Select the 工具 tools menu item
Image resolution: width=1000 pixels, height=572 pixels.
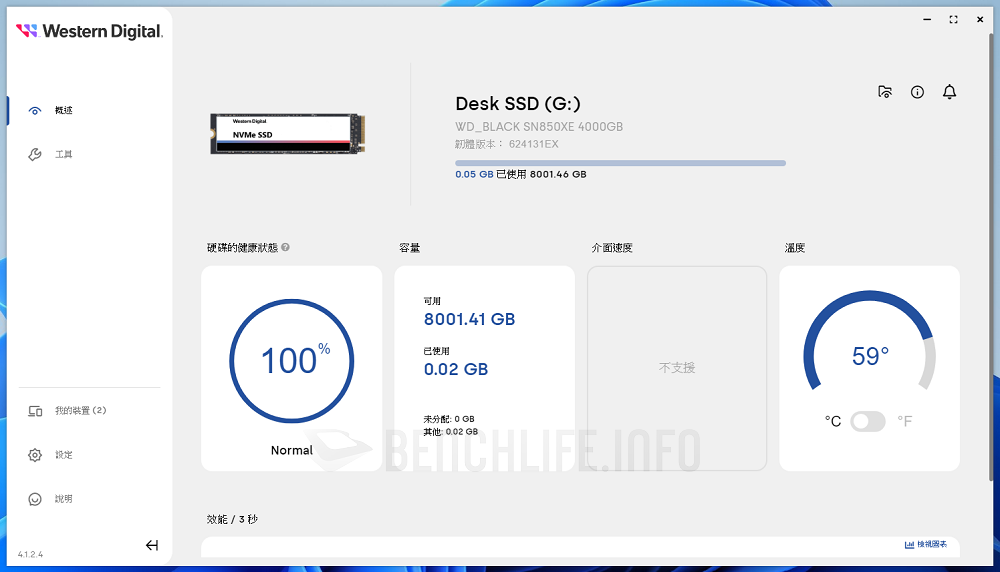pyautogui.click(x=63, y=154)
